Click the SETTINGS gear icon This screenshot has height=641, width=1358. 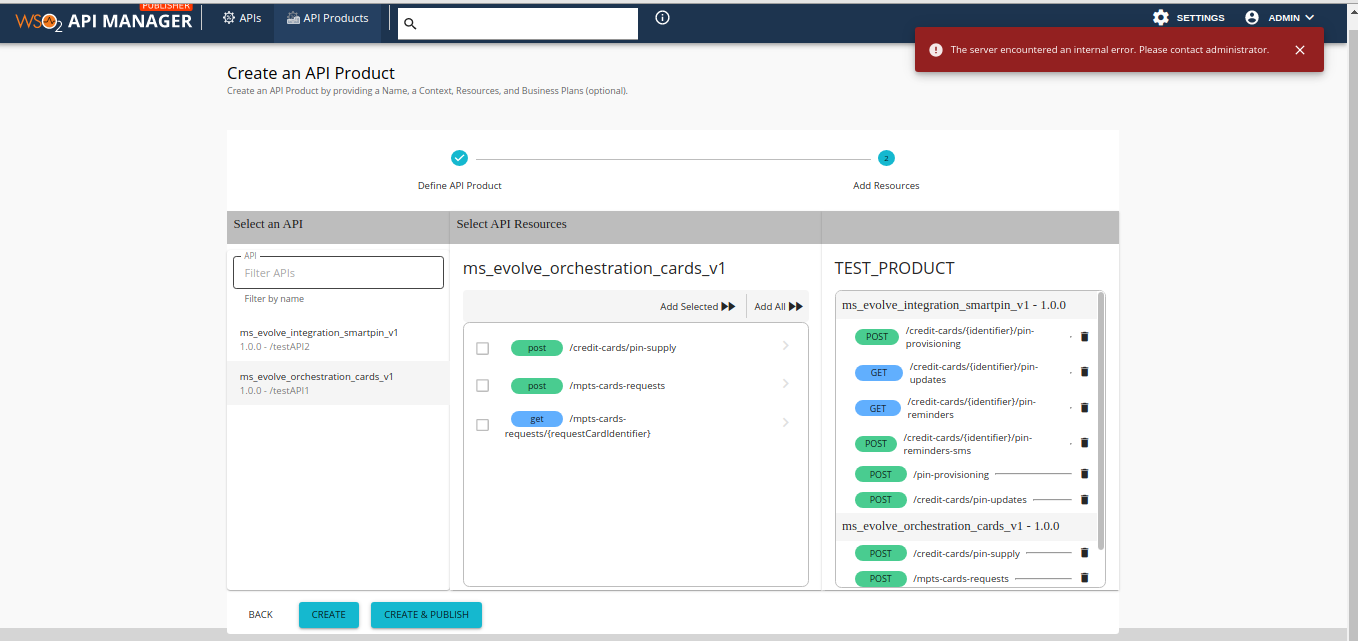[x=1160, y=17]
